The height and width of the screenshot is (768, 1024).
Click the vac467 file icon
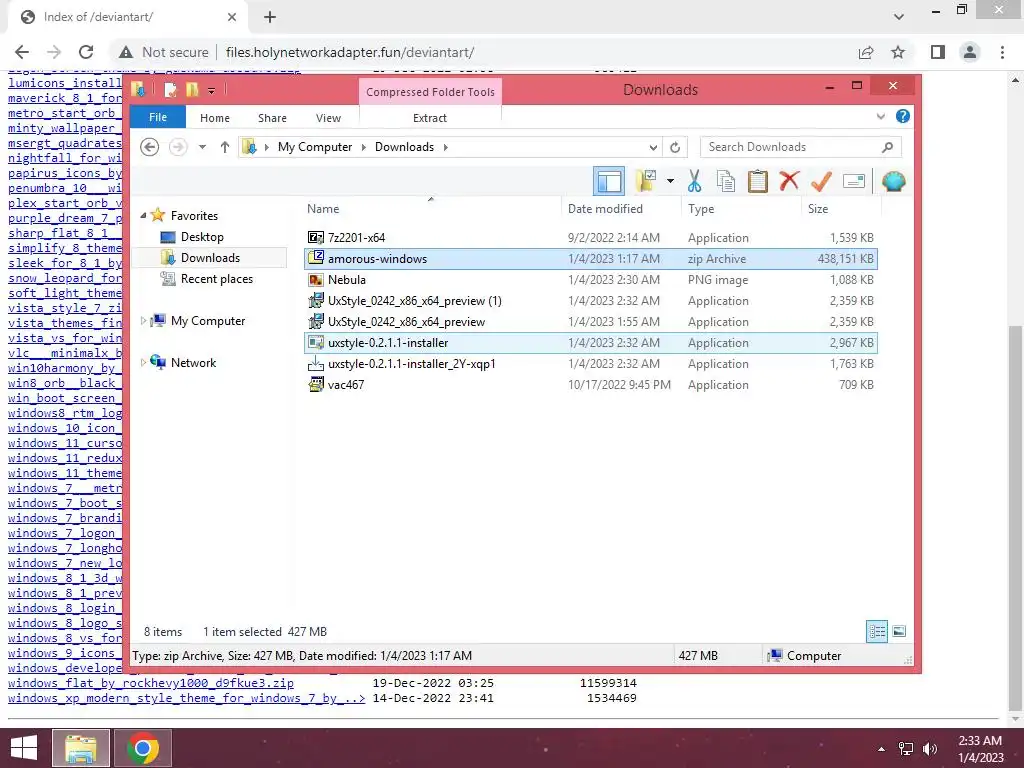pos(316,385)
